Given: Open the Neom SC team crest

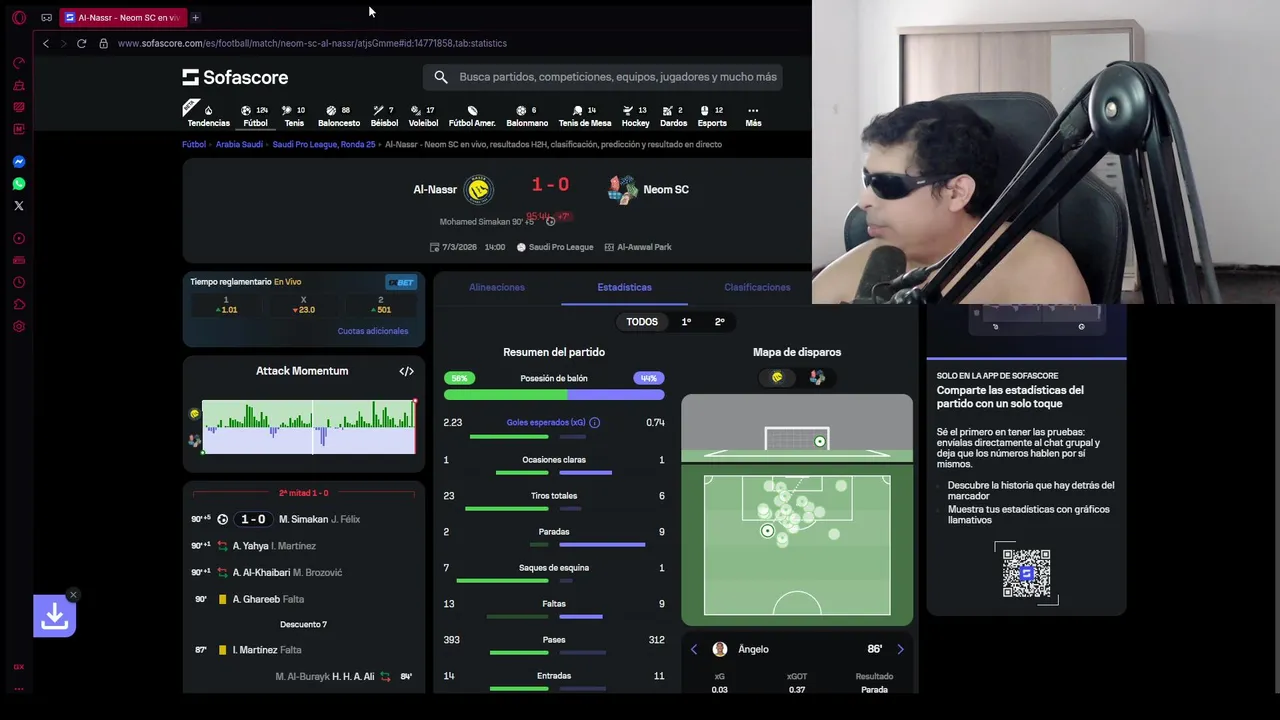Looking at the screenshot, I should pyautogui.click(x=622, y=189).
